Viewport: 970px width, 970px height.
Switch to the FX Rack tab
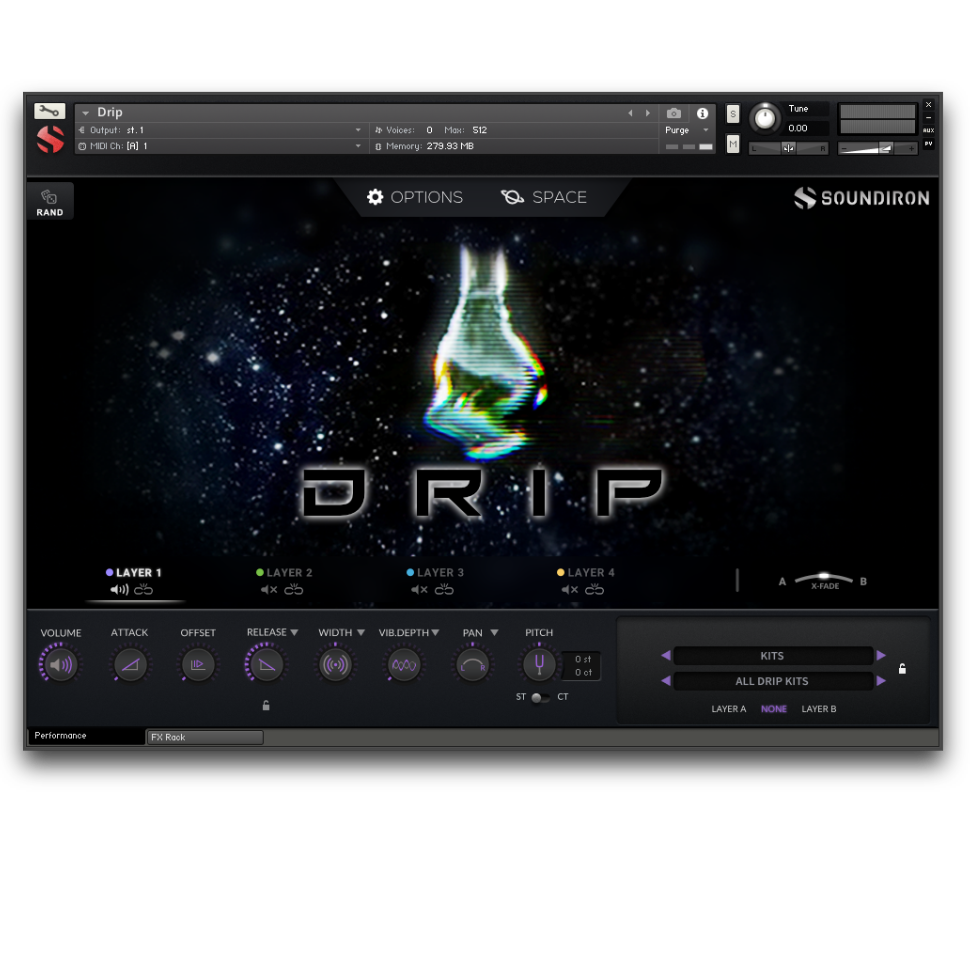point(205,737)
